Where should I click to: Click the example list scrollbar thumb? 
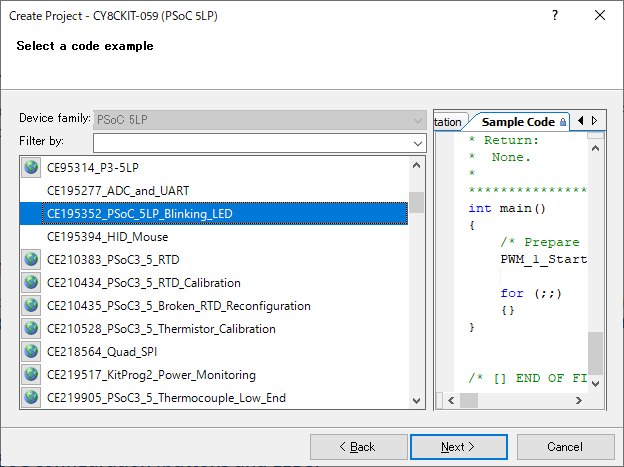pos(417,203)
